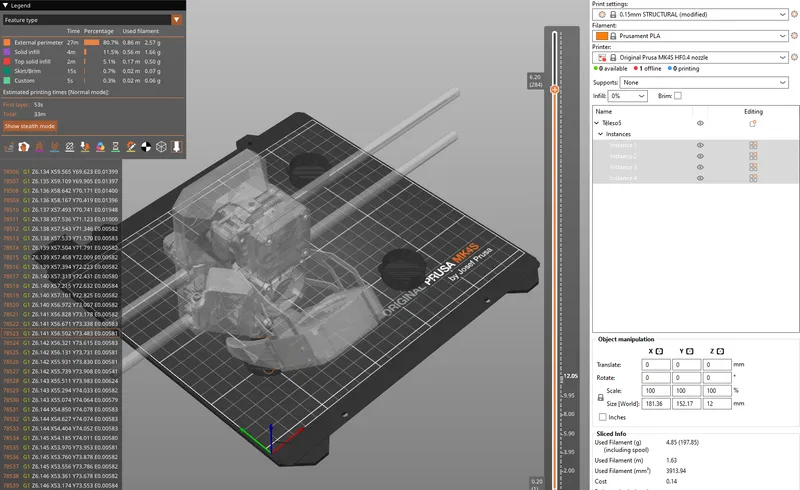800x490 pixels.
Task: Open Filament settings gear icon
Action: pos(794,36)
